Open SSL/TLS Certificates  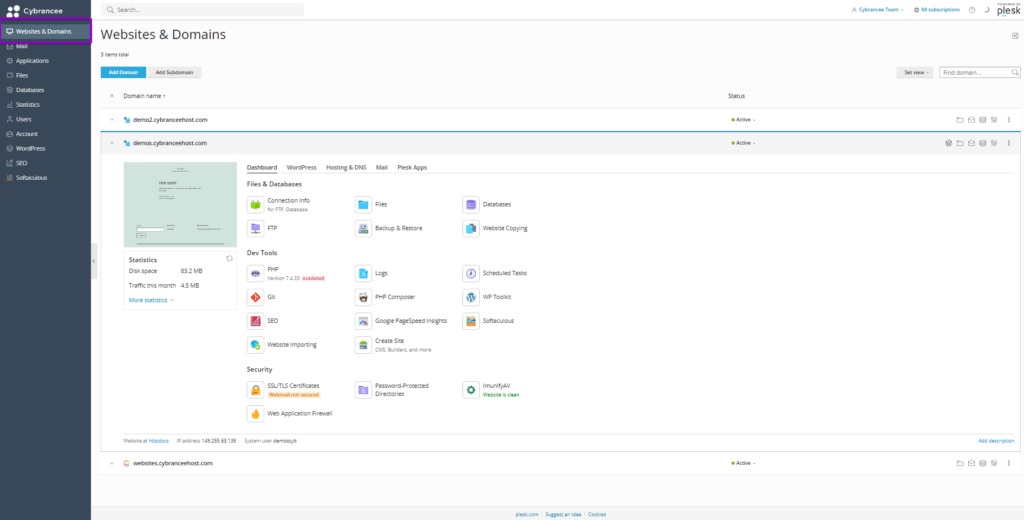(255, 390)
